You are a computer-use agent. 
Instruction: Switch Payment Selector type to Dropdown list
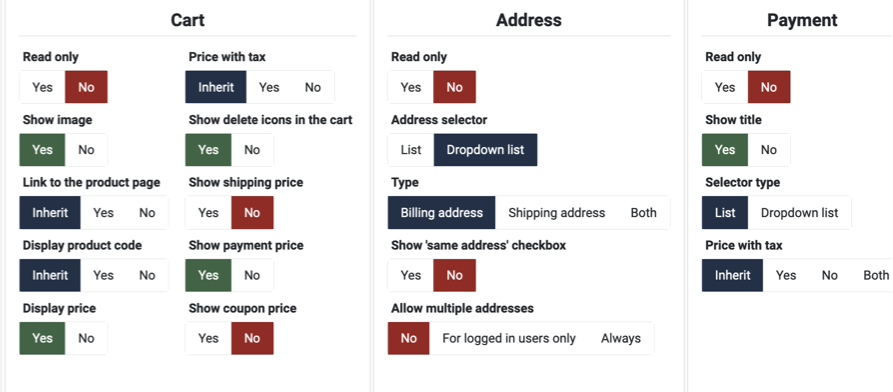pos(800,213)
